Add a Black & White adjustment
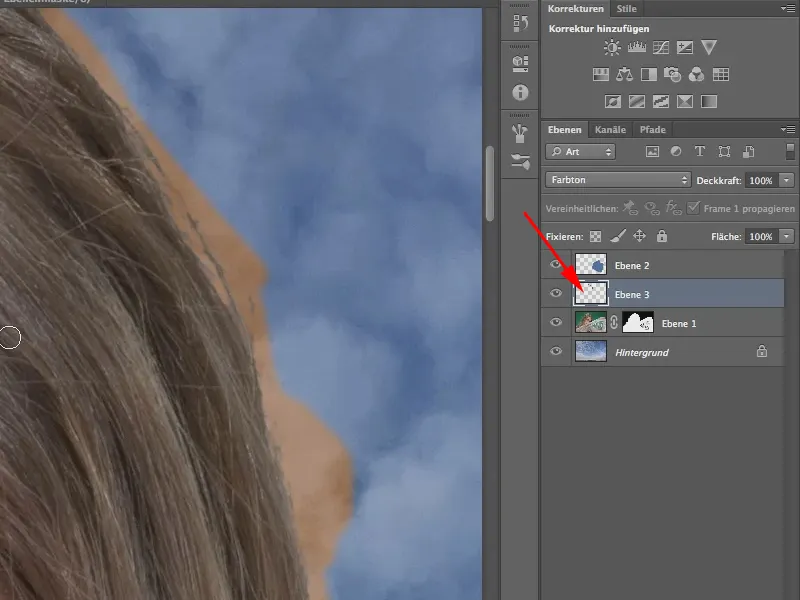Screen dimensions: 800x600 (648, 75)
